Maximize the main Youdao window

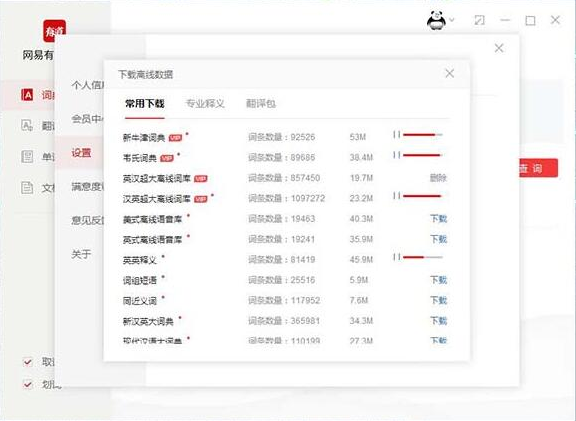click(530, 21)
